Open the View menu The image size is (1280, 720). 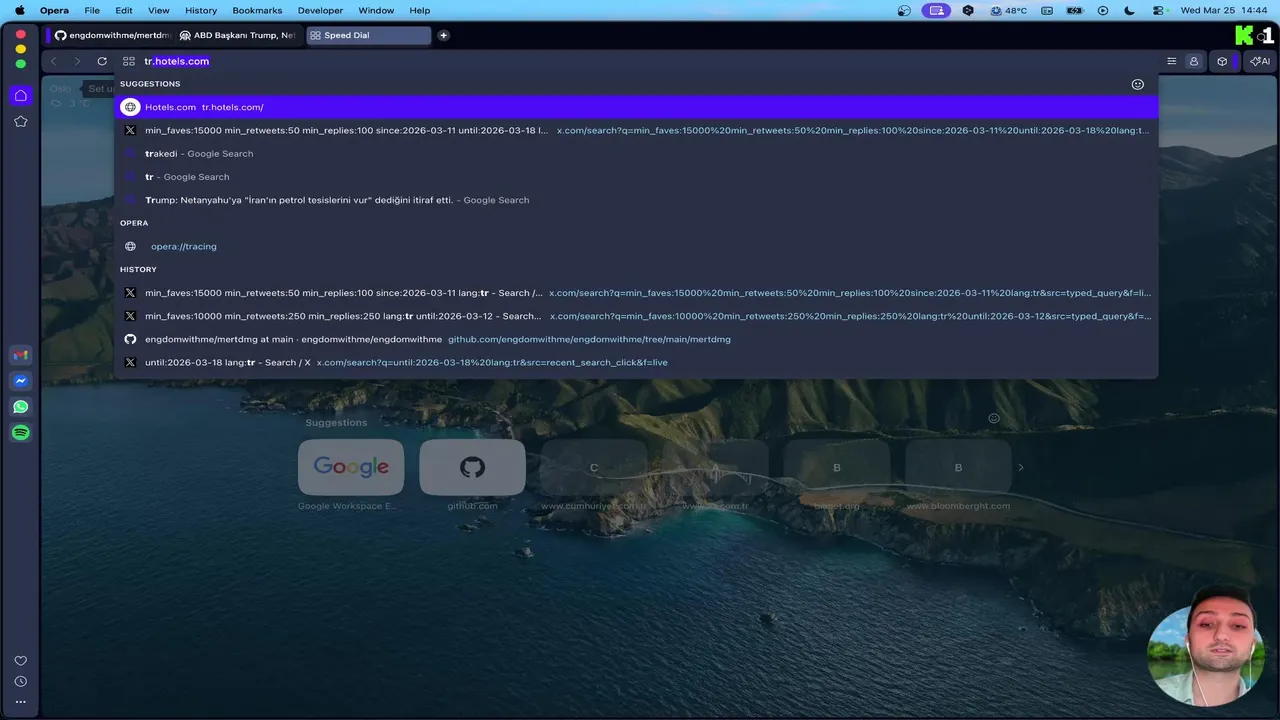[158, 10]
